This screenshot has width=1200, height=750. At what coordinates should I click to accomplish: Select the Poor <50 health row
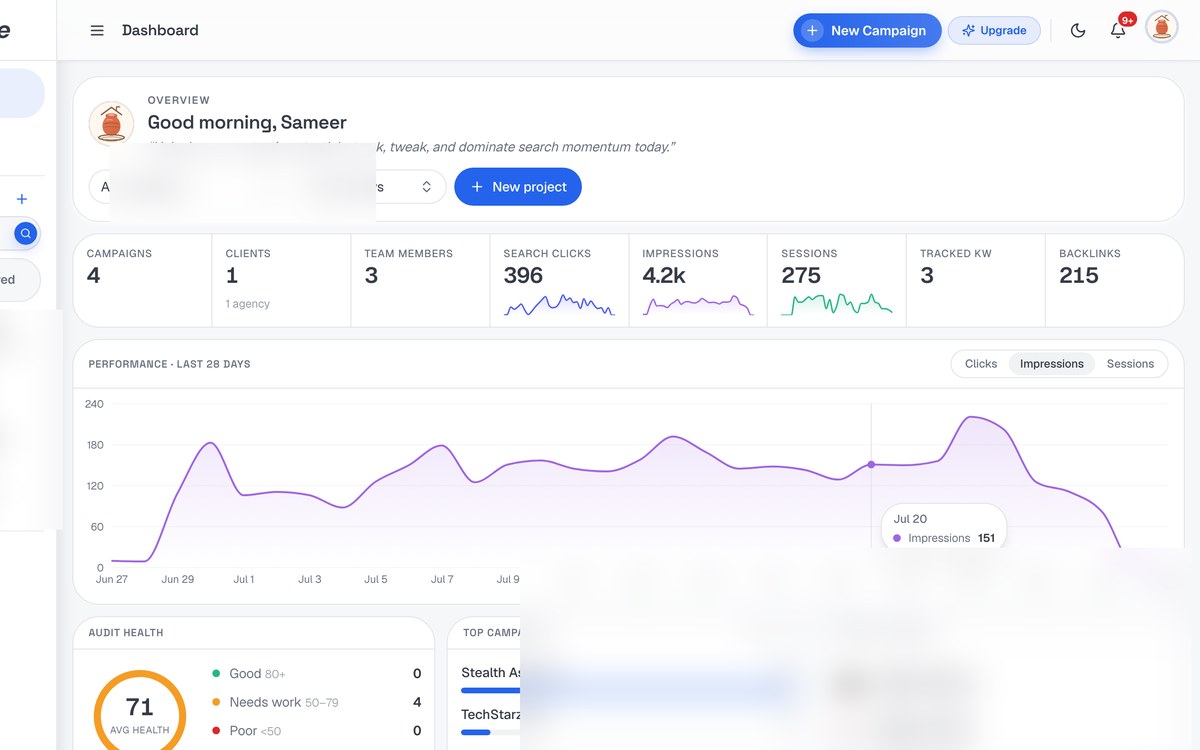[317, 731]
